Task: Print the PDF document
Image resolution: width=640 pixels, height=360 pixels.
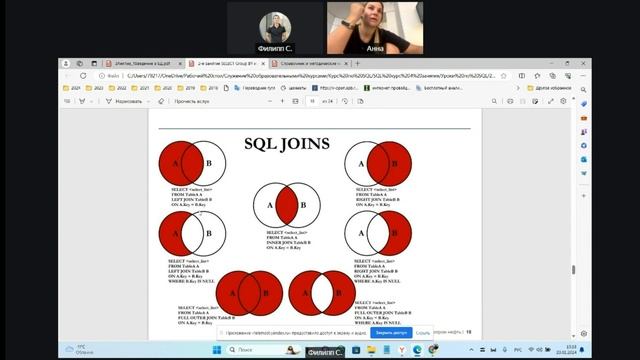Action: pyautogui.click(x=510, y=101)
